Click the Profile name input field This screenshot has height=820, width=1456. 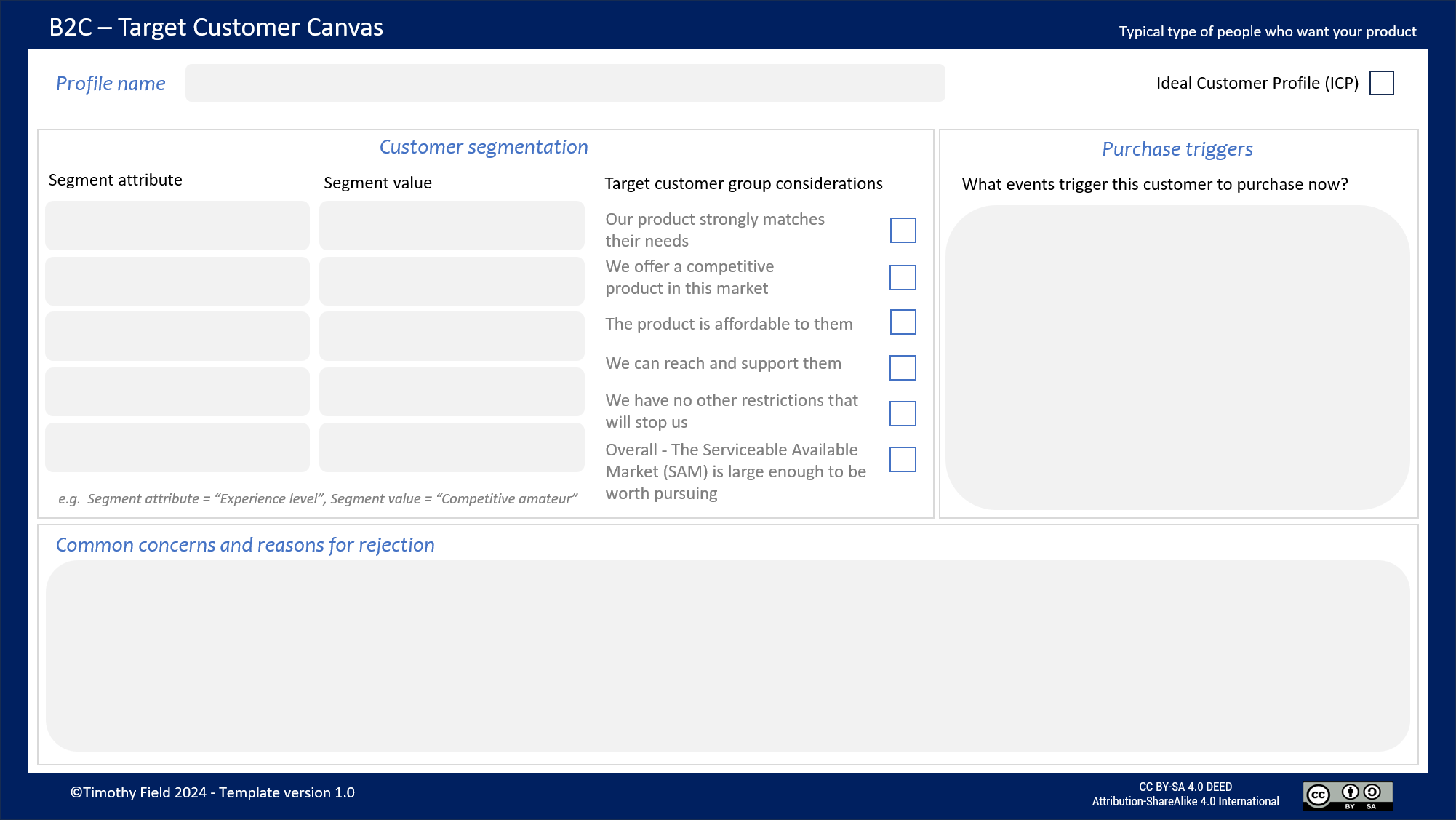[565, 83]
